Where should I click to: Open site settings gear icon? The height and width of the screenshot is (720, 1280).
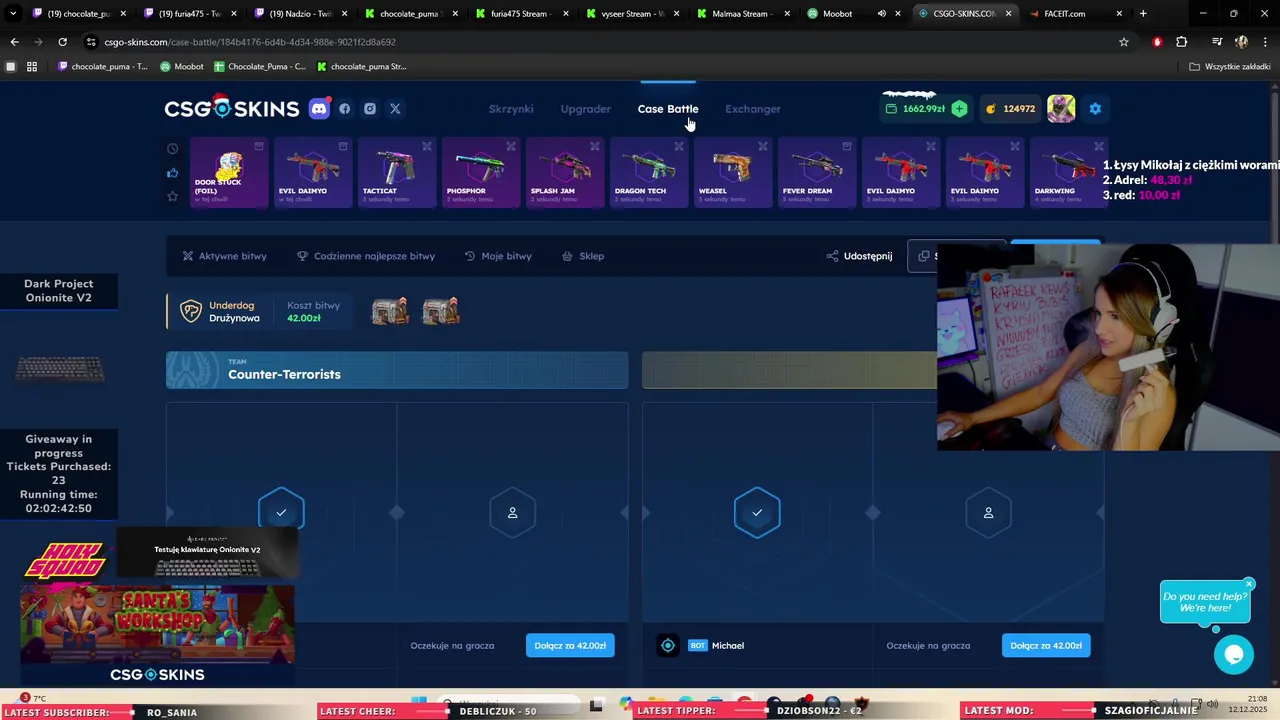(1095, 109)
